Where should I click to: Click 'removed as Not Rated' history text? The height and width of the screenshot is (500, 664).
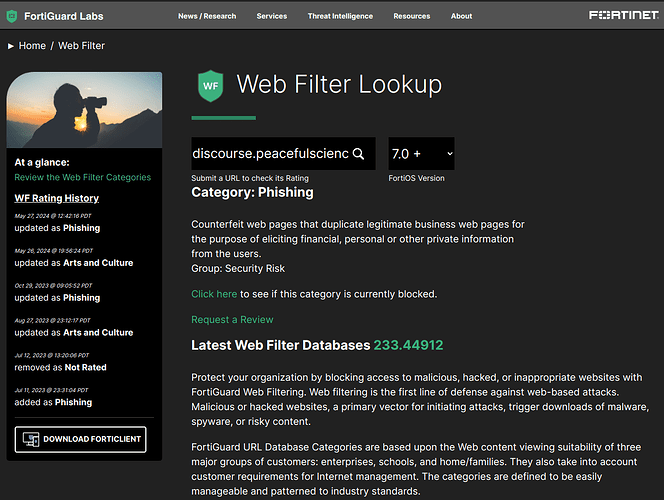(x=61, y=367)
